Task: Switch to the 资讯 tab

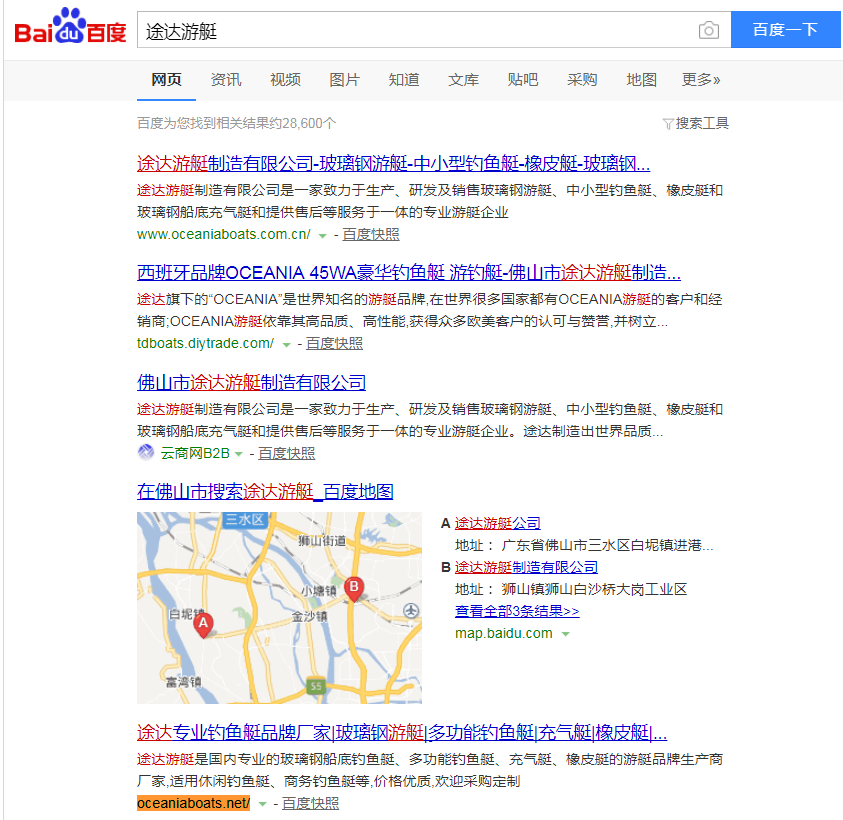Action: (226, 80)
